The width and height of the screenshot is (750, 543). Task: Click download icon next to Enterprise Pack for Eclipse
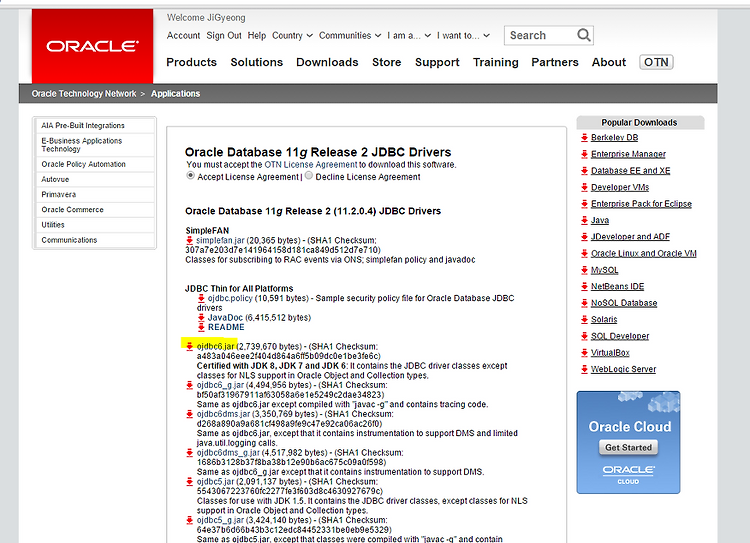click(x=584, y=204)
